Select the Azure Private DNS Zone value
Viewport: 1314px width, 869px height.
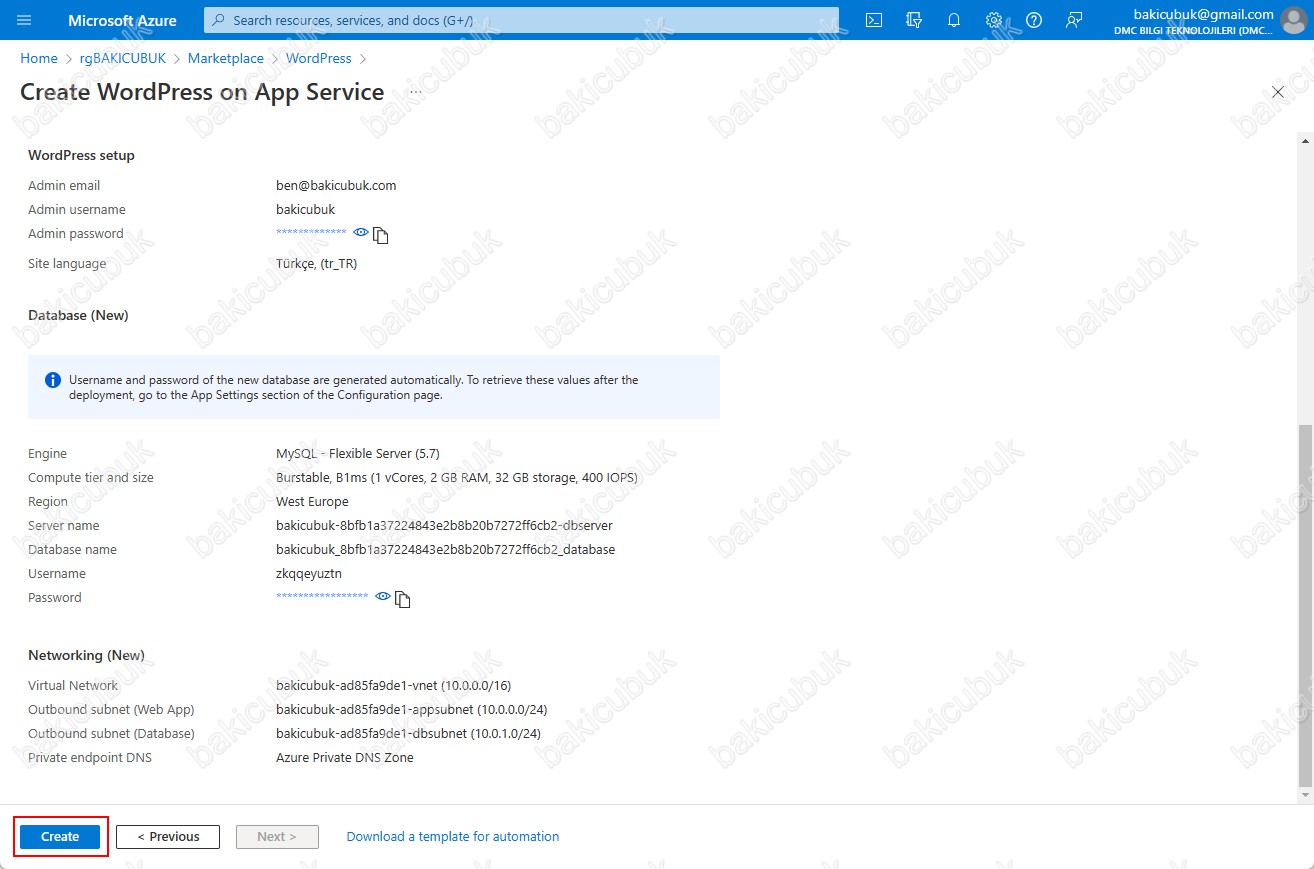coord(345,758)
